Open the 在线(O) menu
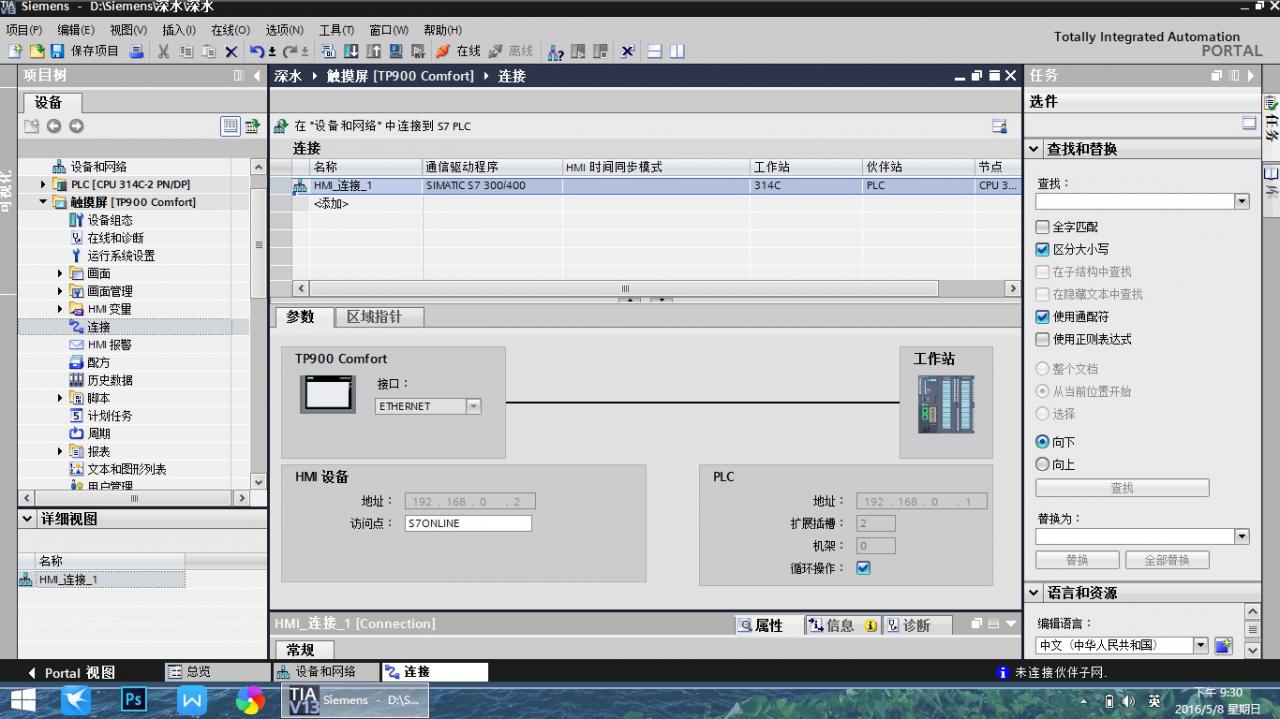This screenshot has height=719, width=1280. 231,30
